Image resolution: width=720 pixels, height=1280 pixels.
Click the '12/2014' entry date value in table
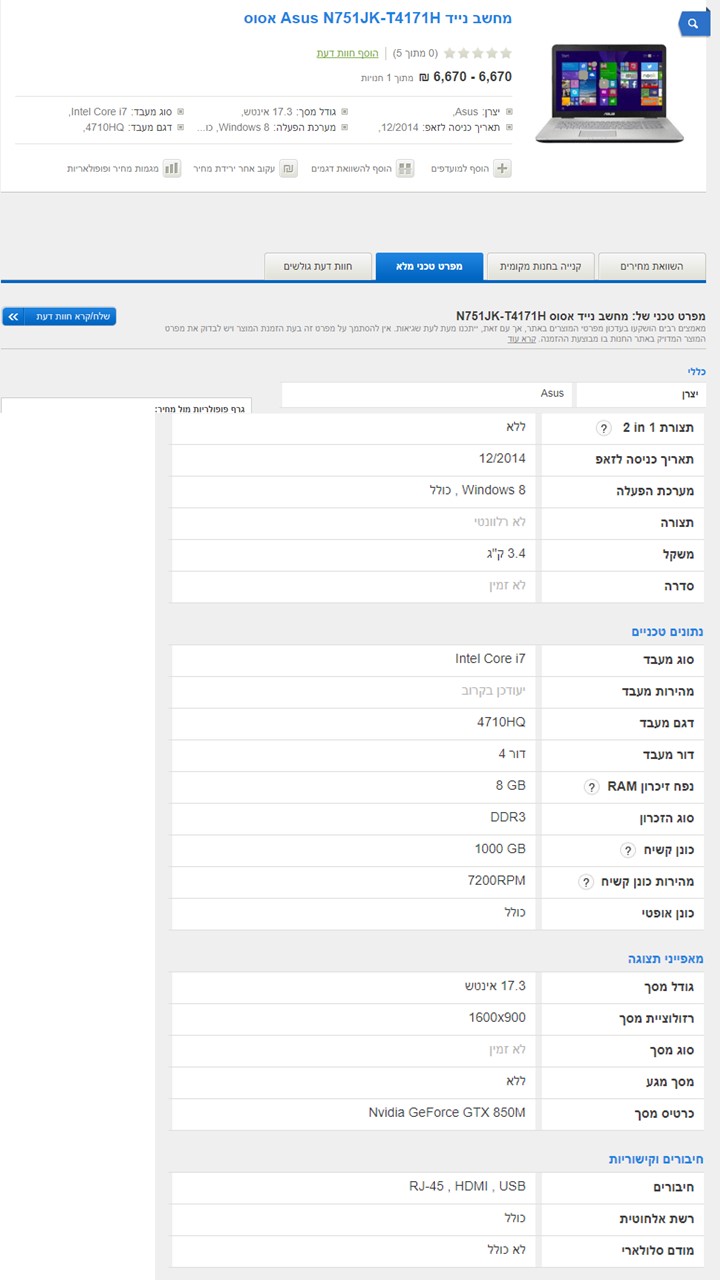coord(502,459)
